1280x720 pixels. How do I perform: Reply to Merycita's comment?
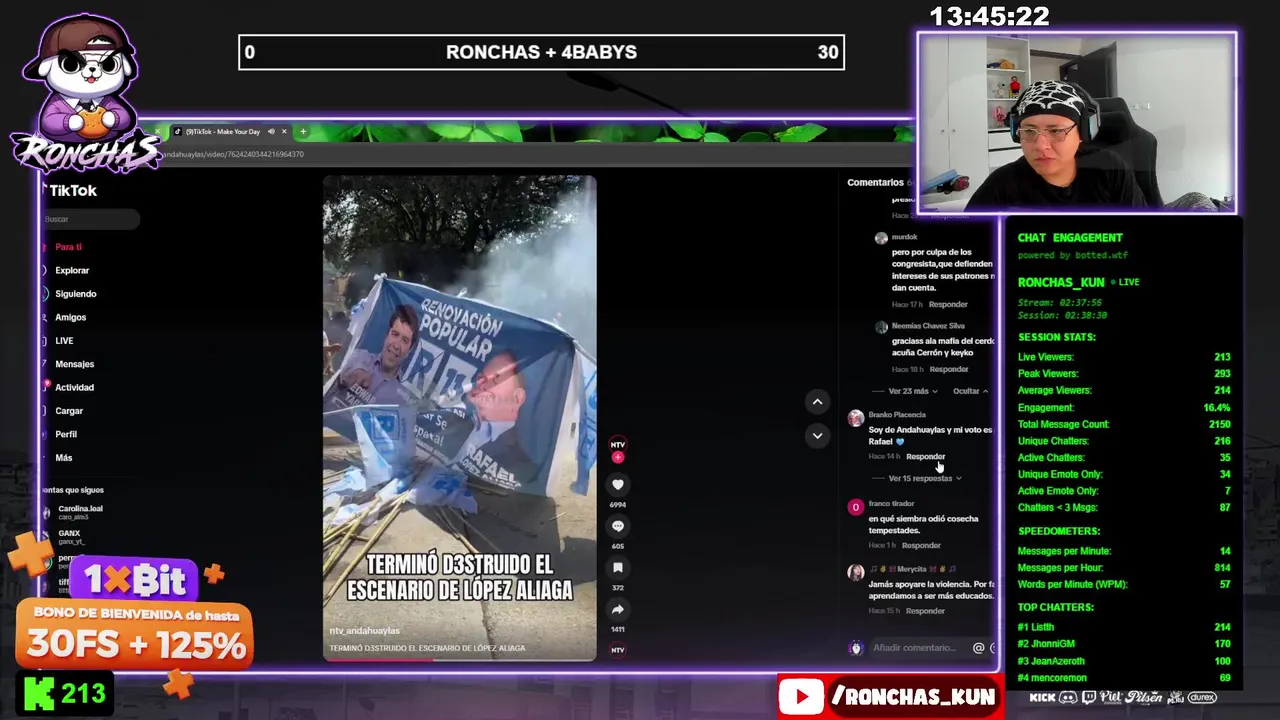(x=925, y=610)
